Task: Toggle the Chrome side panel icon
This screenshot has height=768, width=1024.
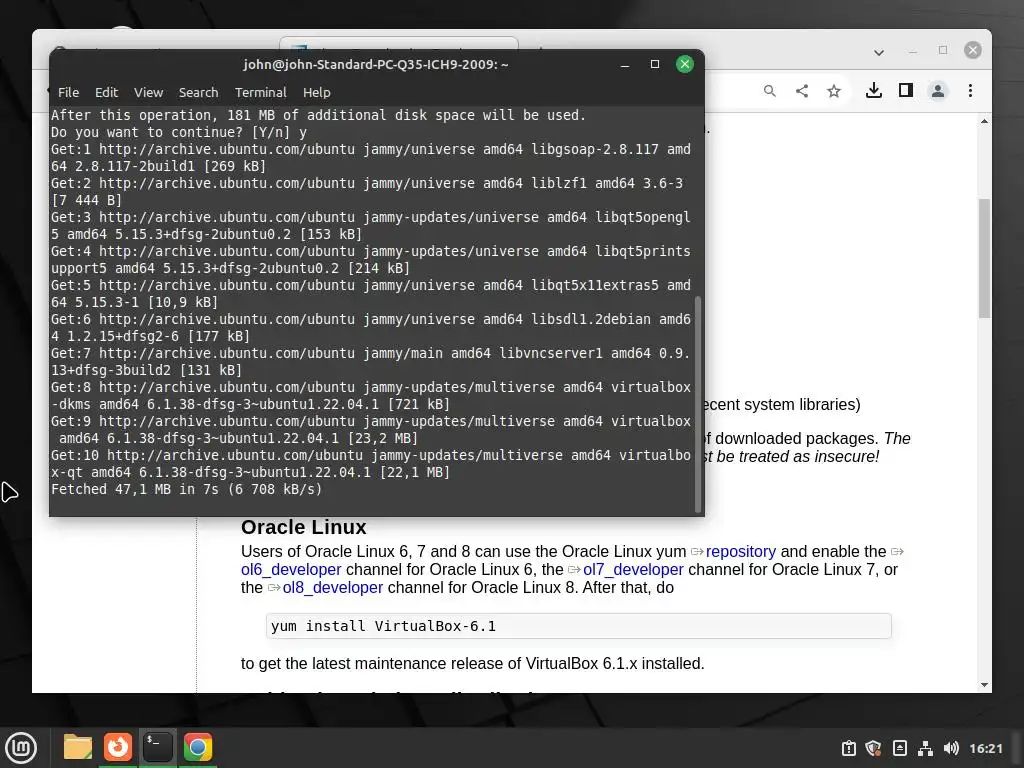Action: (906, 90)
